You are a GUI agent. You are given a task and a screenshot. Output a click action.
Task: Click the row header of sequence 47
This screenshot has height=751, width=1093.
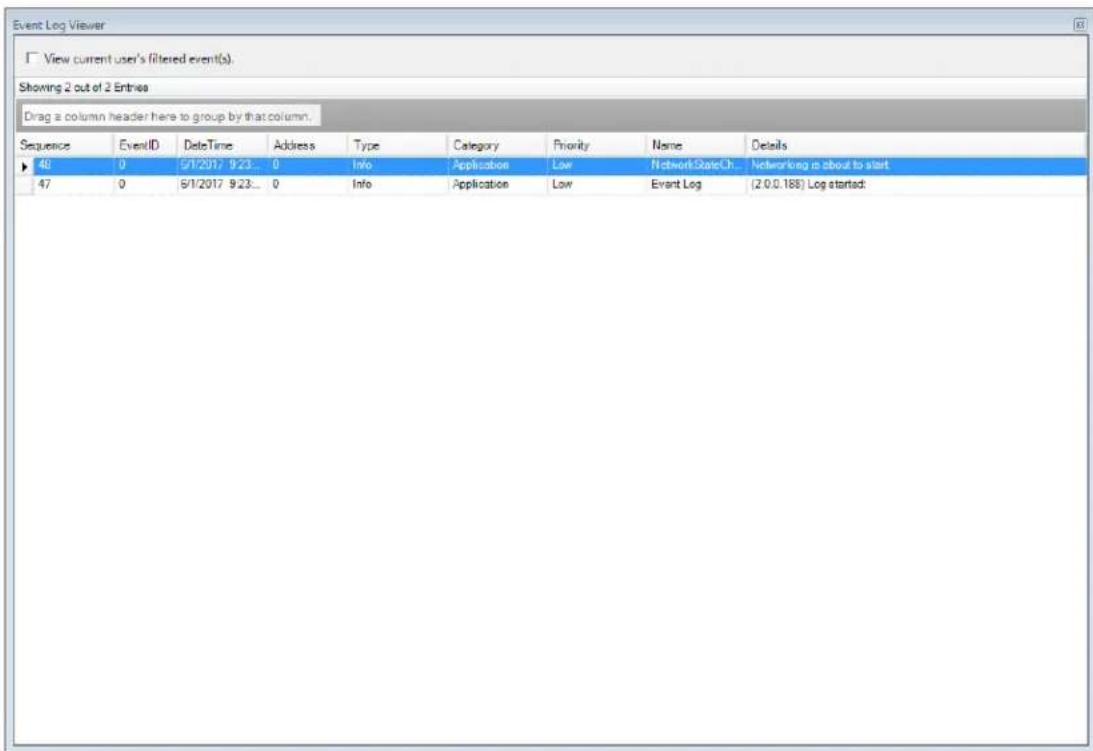(24, 185)
